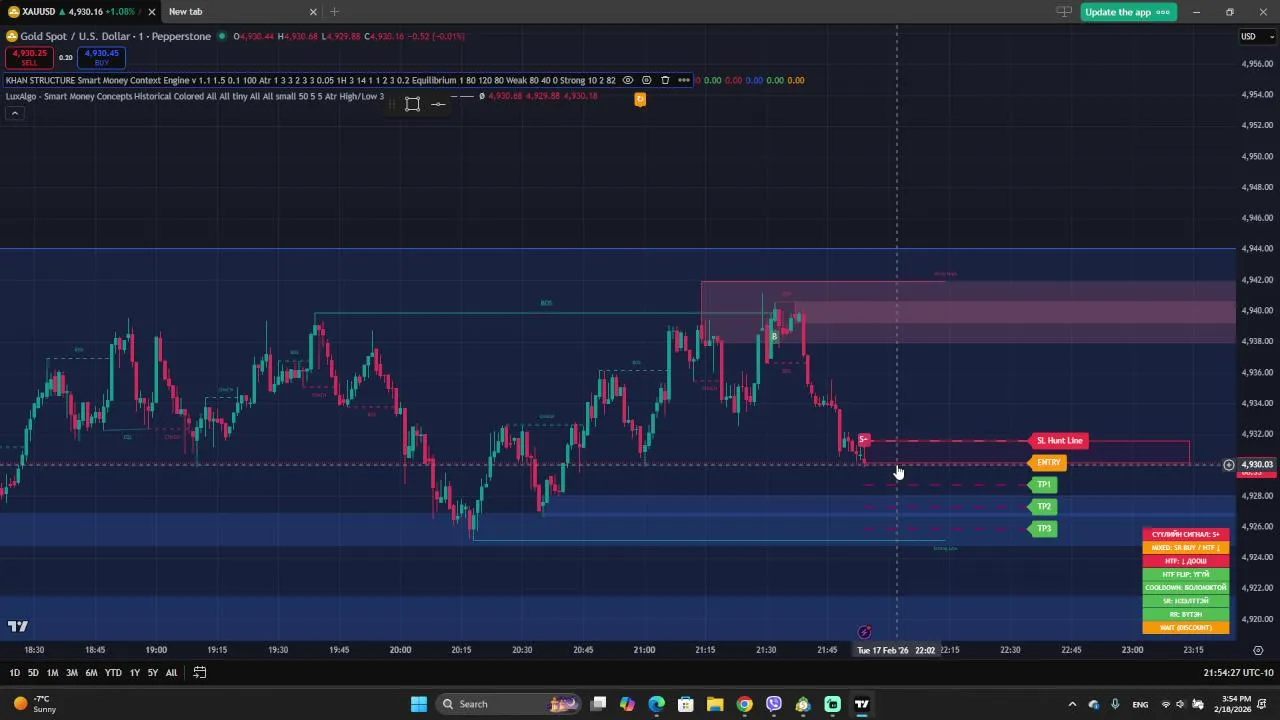Click the green TP3 label

click(x=1043, y=529)
